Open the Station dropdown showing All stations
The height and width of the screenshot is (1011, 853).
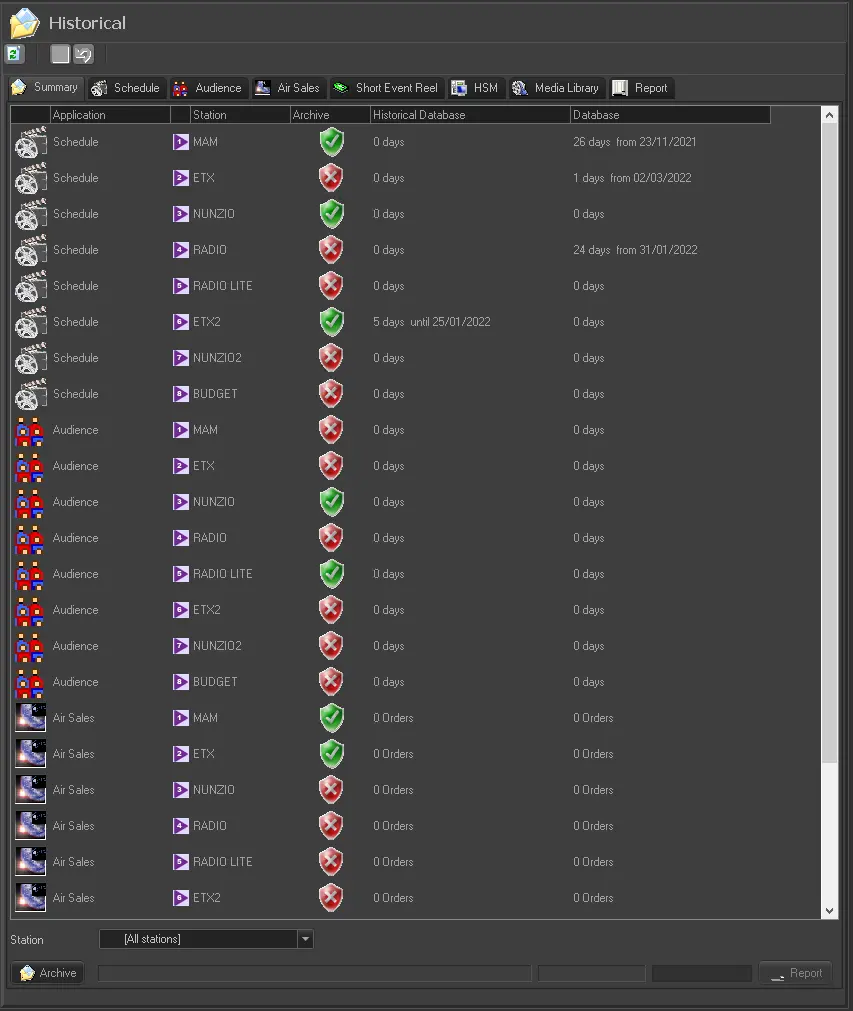pyautogui.click(x=306, y=939)
